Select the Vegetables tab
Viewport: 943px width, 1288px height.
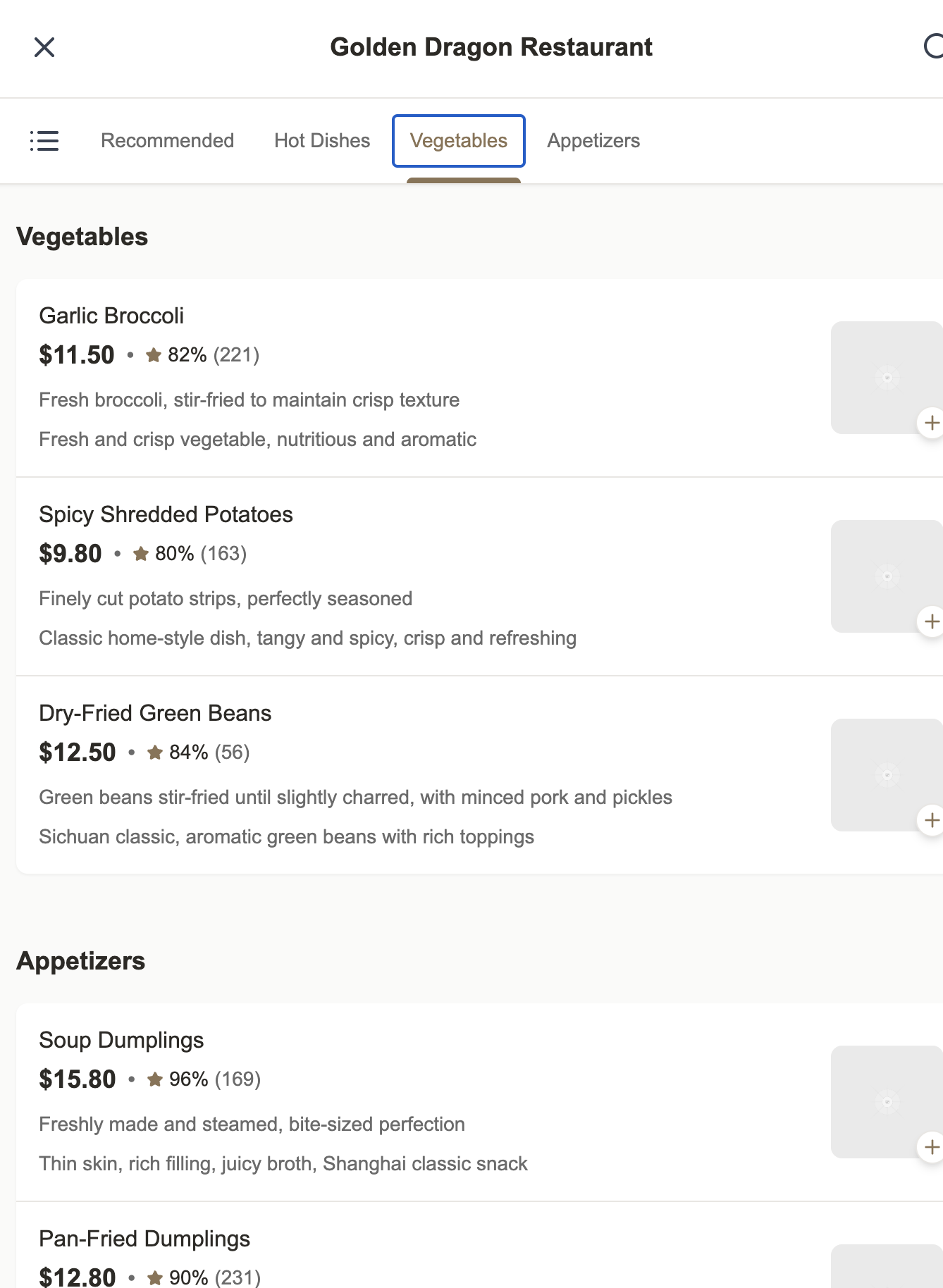coord(459,141)
